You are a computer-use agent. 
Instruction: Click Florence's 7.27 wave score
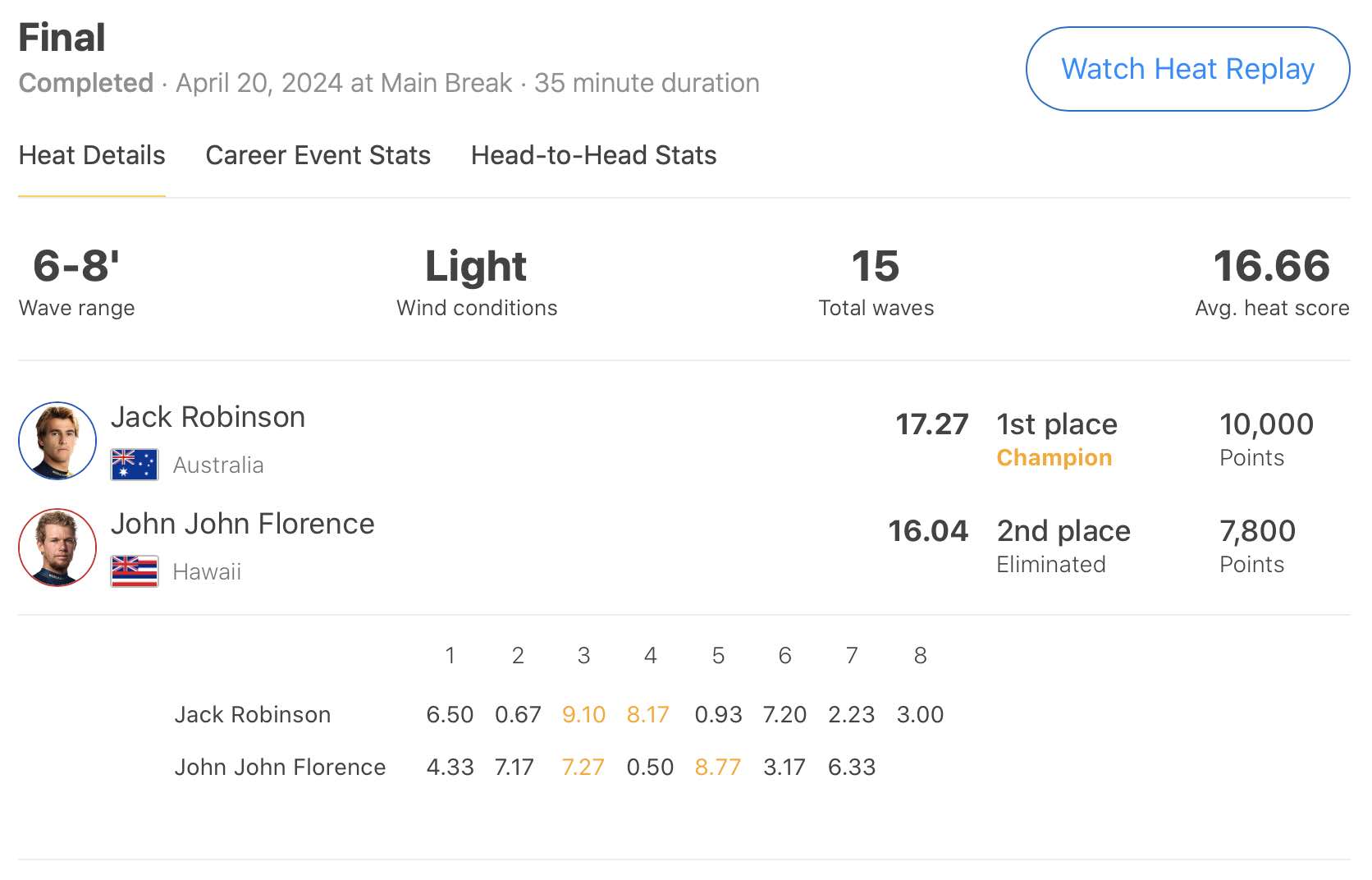coord(583,768)
